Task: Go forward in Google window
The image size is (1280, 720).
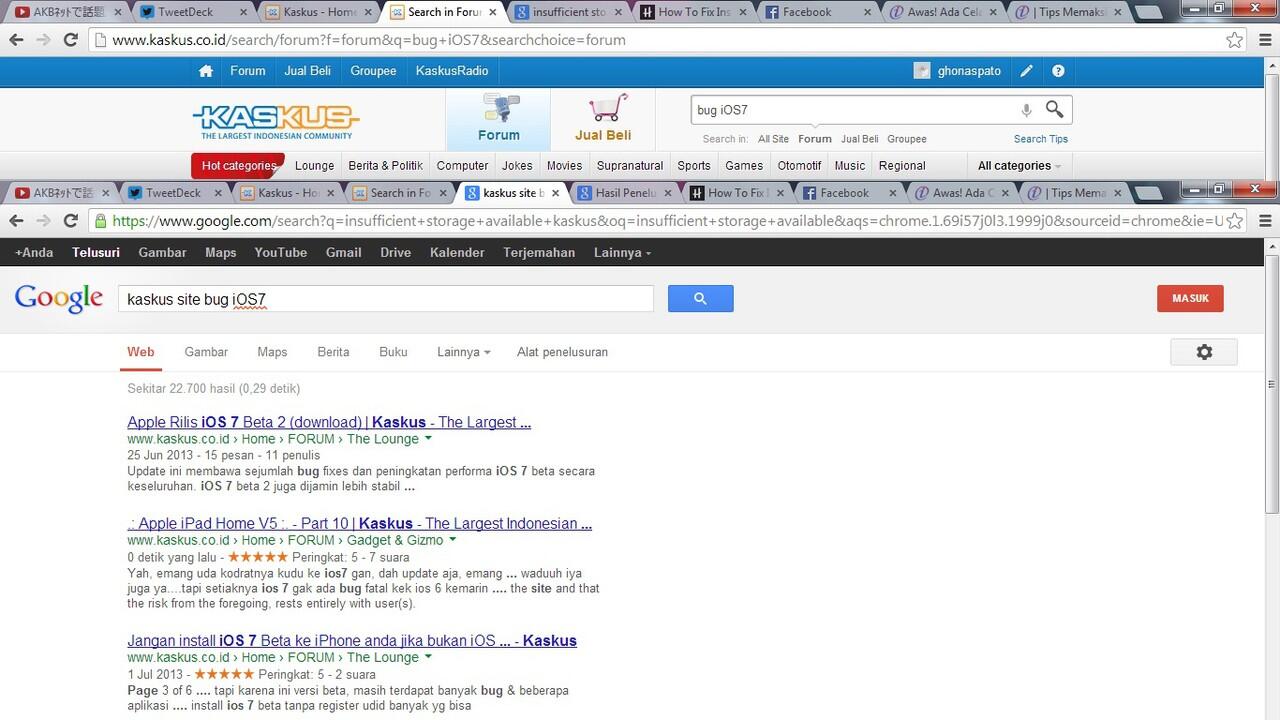Action: point(43,221)
